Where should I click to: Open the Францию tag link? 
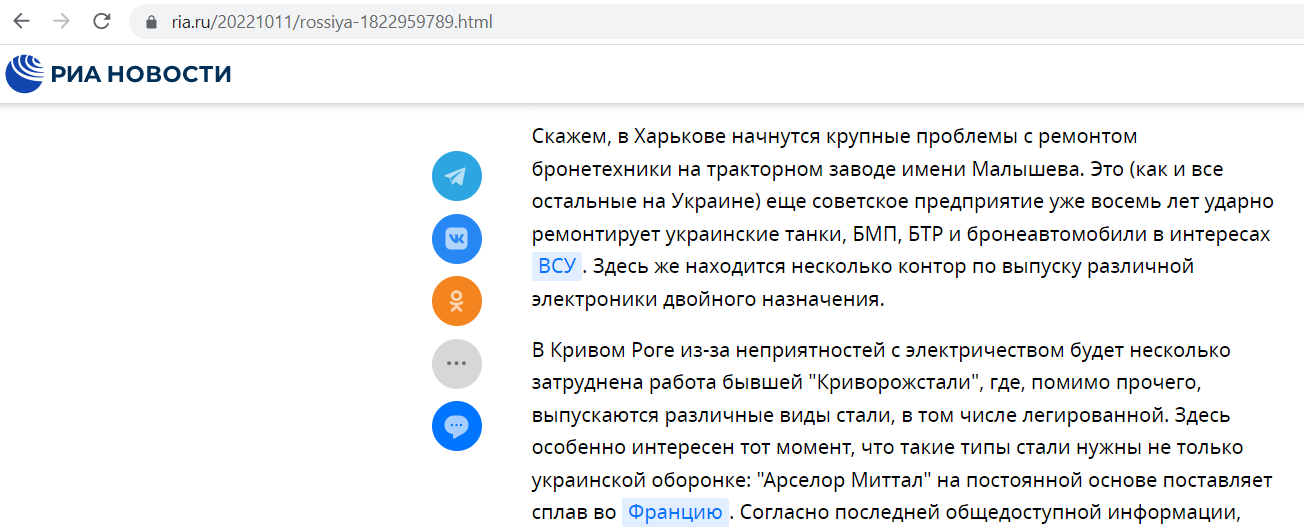(675, 512)
